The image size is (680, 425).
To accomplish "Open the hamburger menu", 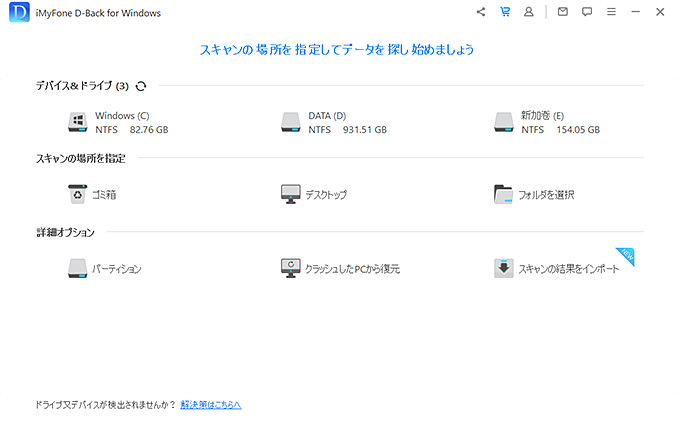I will pos(611,12).
